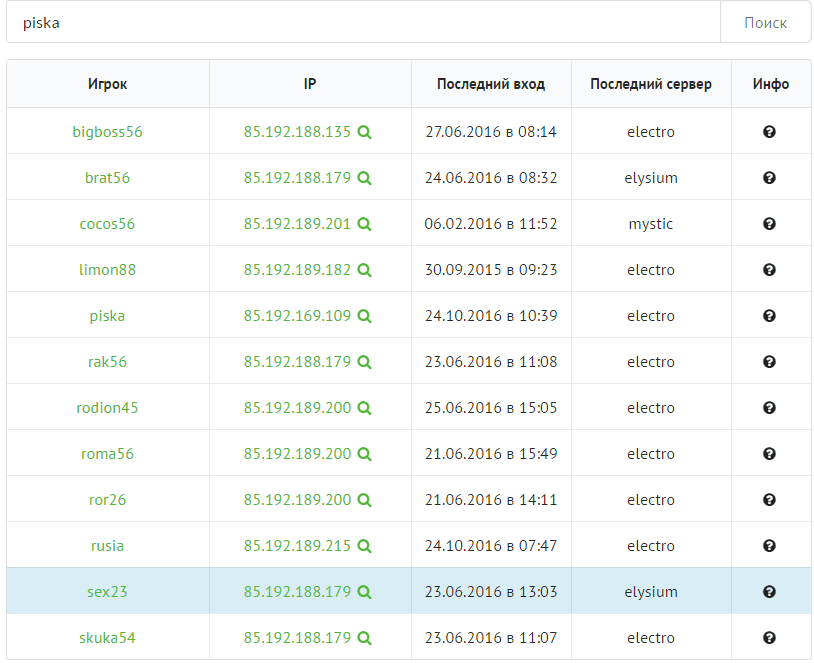Click the Последний сервер column header
Viewport: 814px width, 663px height.
coord(651,84)
